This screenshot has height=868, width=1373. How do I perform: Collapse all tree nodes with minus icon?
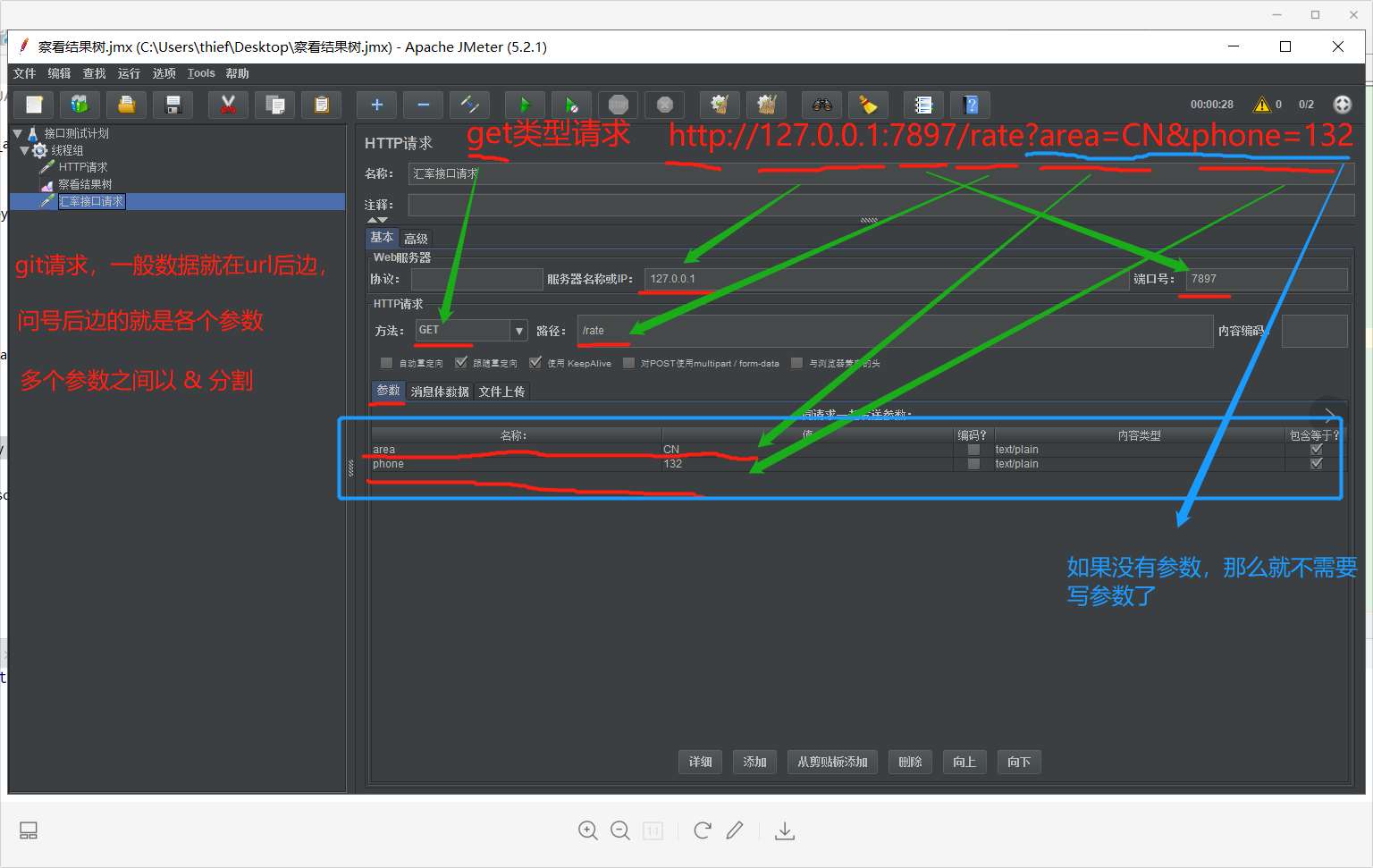coord(424,105)
